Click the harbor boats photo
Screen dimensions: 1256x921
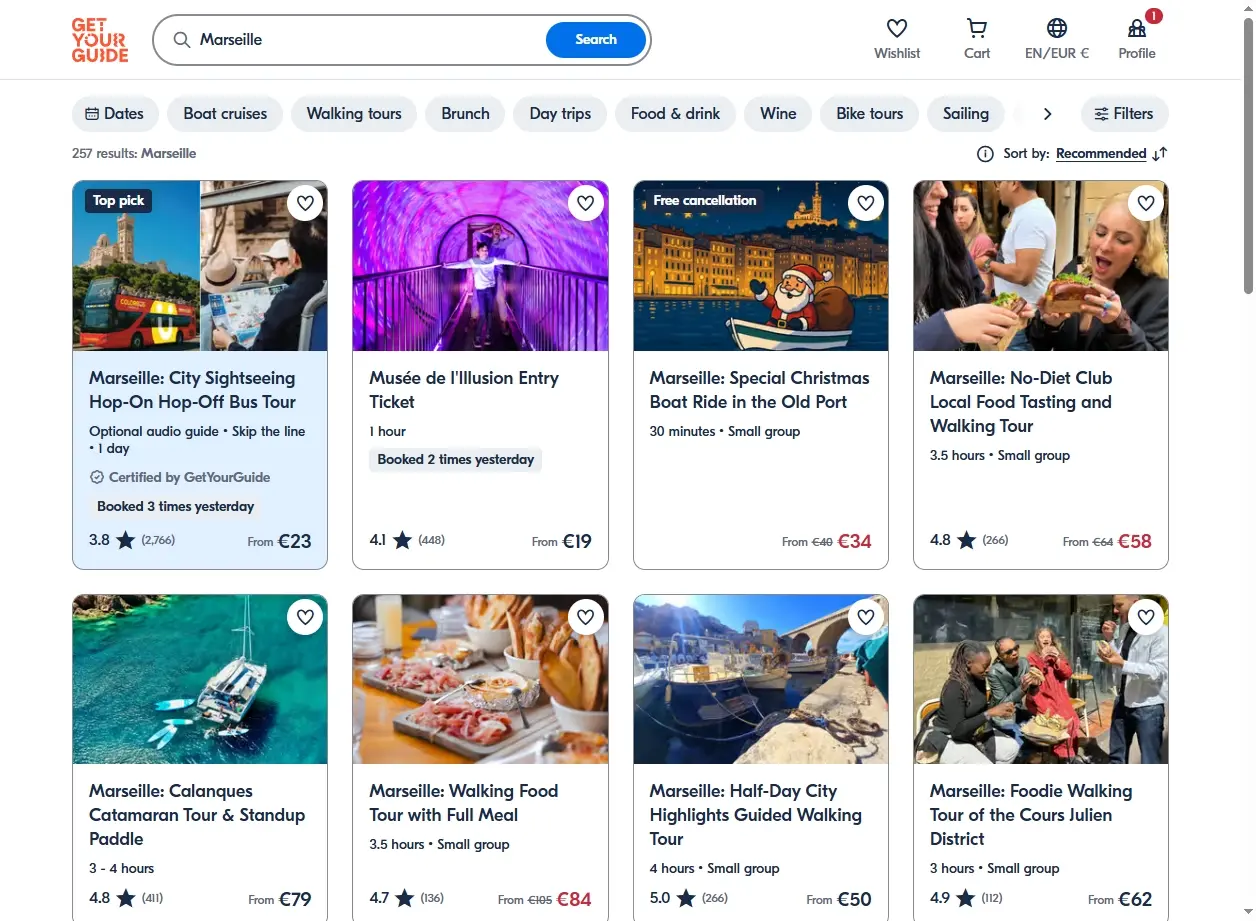coord(761,680)
